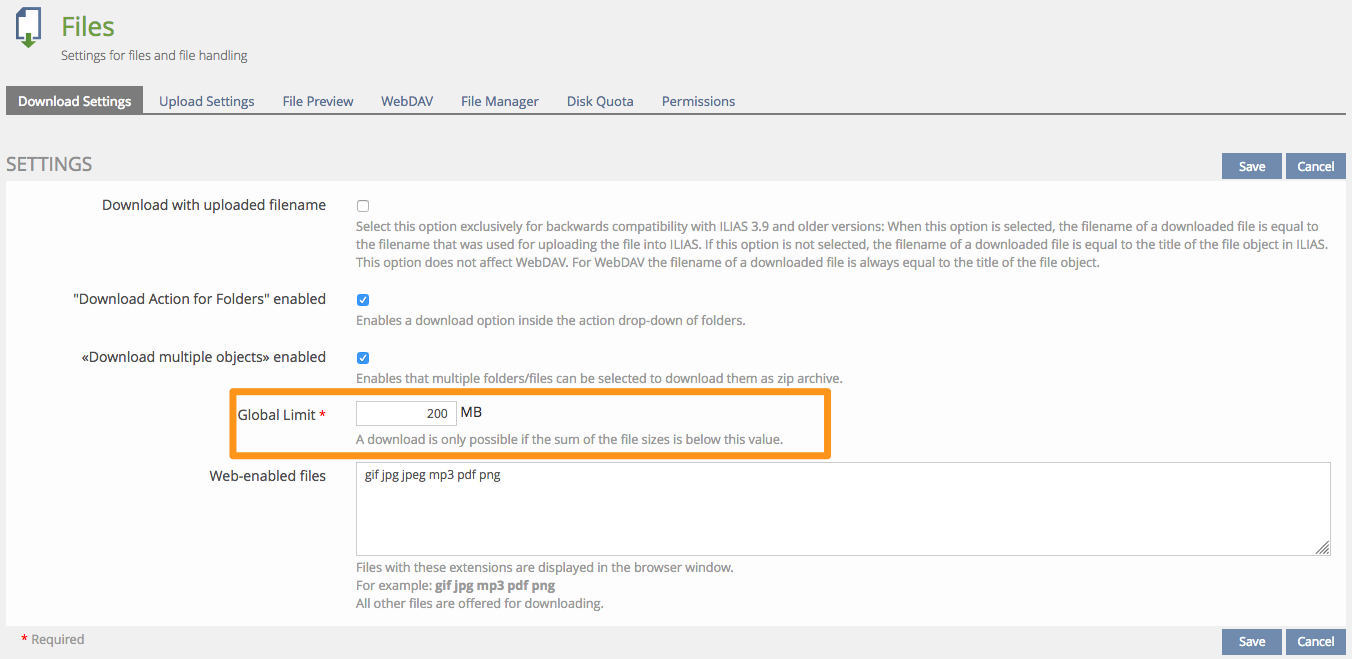This screenshot has height=659, width=1352.
Task: Click the Download Settings tab
Action: point(74,101)
